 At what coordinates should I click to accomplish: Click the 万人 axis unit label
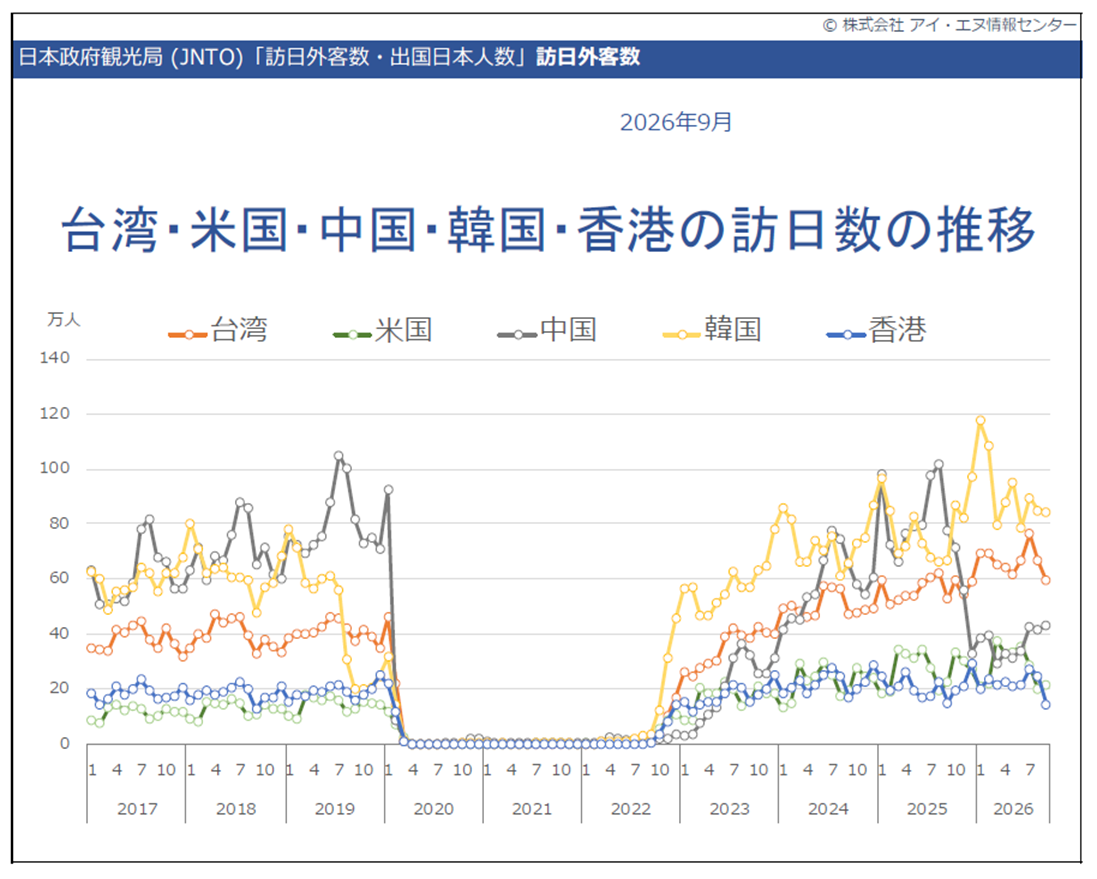[x=64, y=320]
